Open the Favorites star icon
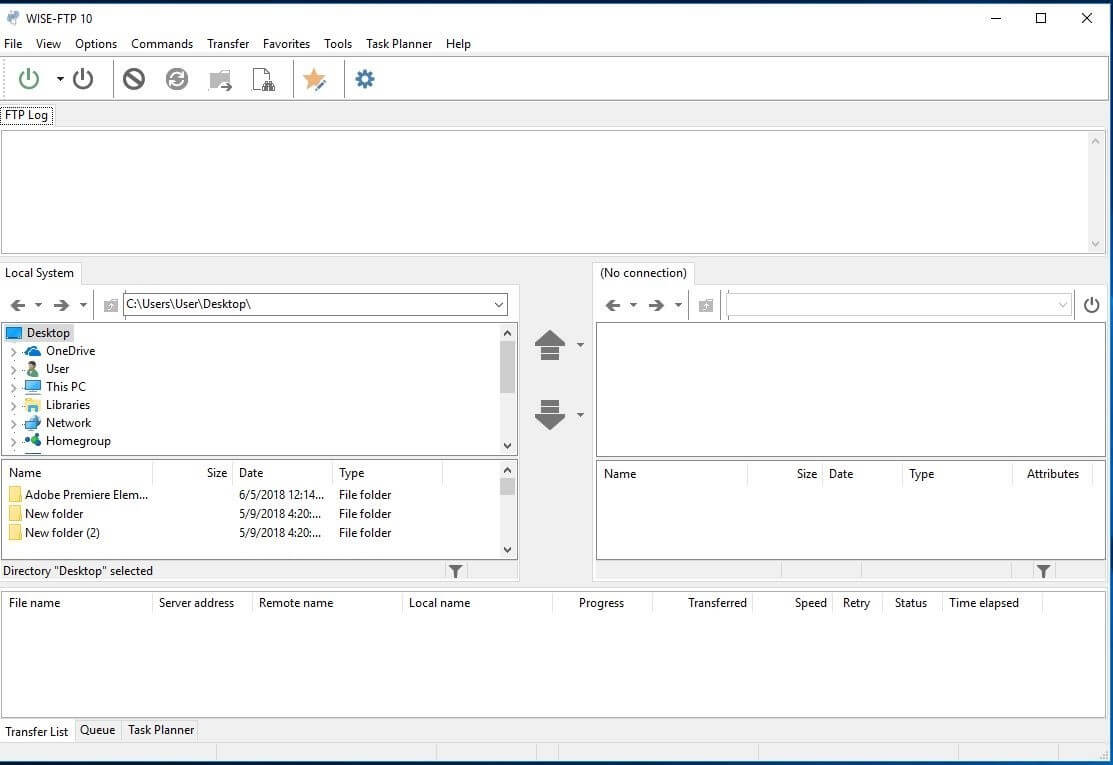1113x765 pixels. point(315,80)
